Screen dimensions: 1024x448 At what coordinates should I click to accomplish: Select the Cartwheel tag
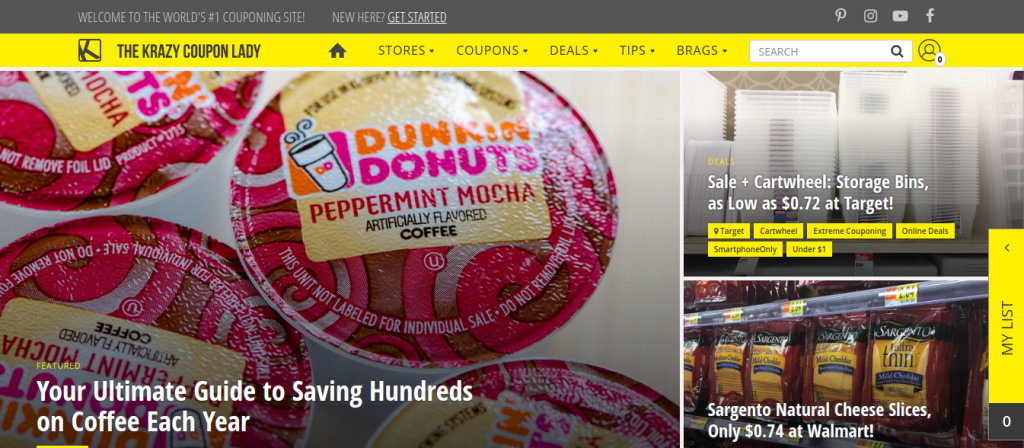click(778, 231)
